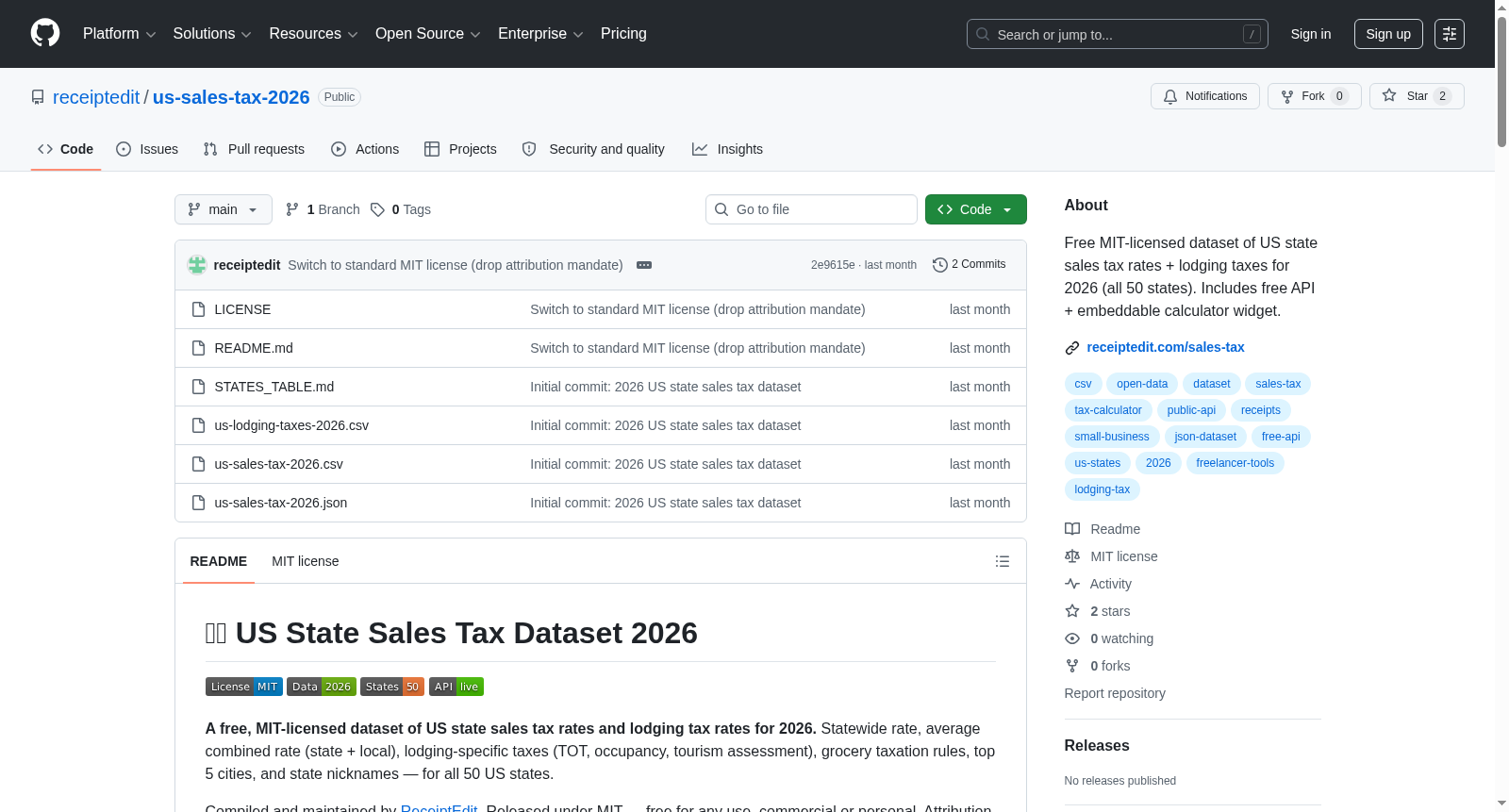The image size is (1509, 812).
Task: Click the file icon next to STATES_TABLE.md
Action: (x=198, y=387)
